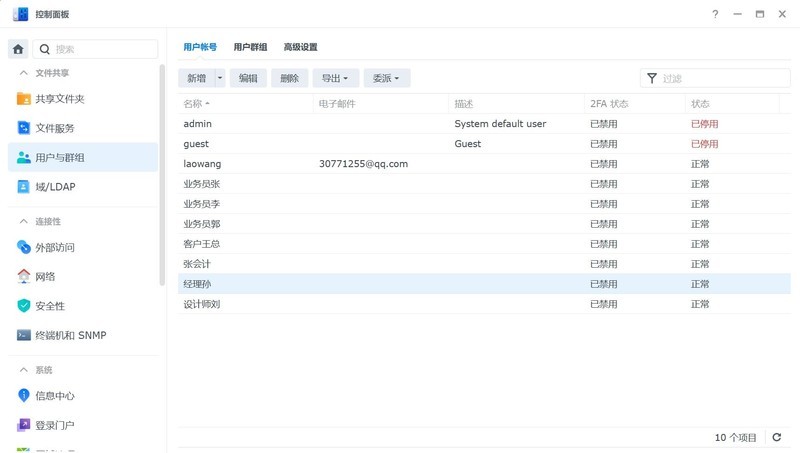This screenshot has width=800, height=453.
Task: Click the home icon in sidebar
Action: [x=18, y=49]
